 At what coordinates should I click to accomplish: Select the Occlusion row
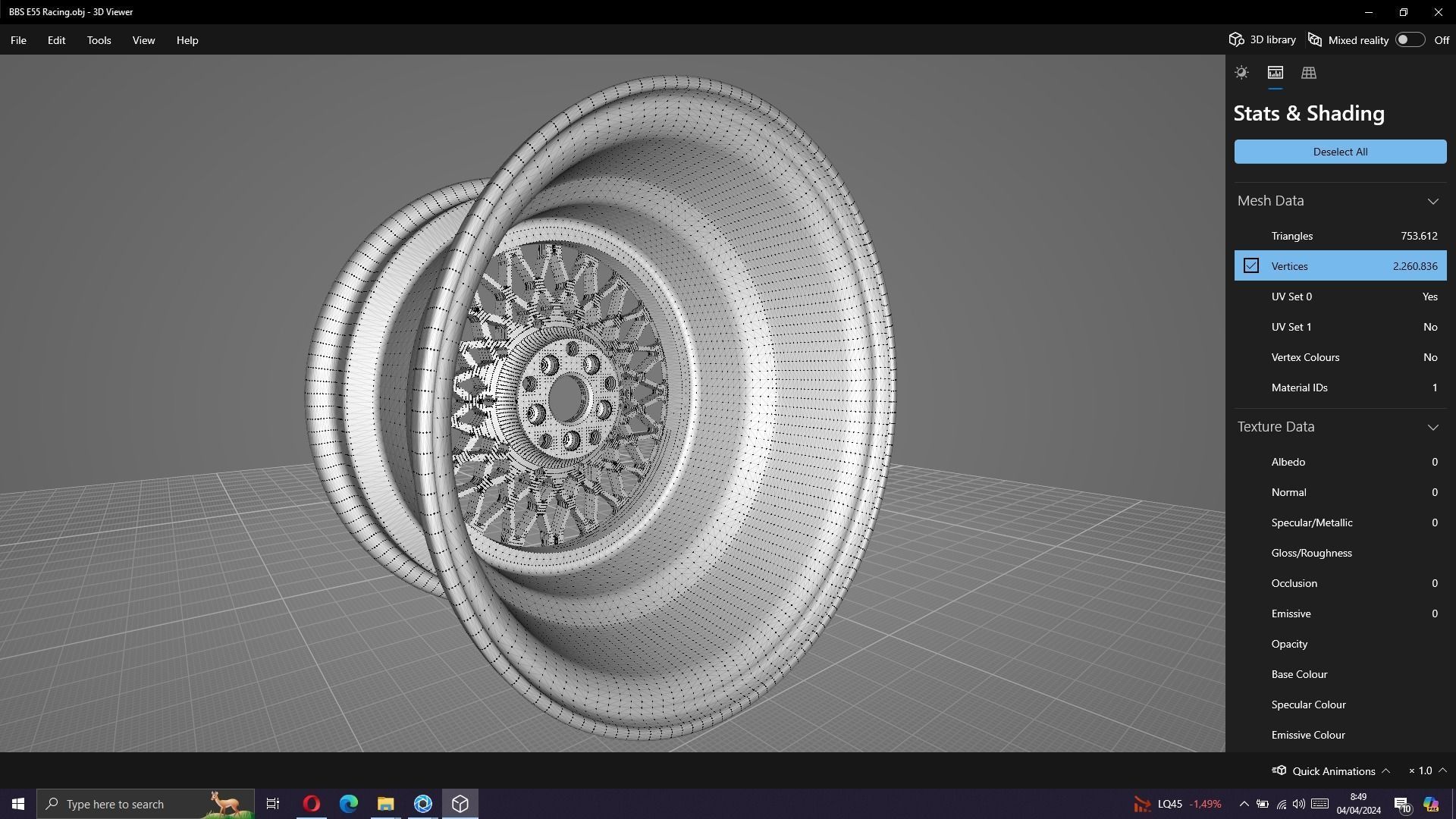coord(1340,583)
